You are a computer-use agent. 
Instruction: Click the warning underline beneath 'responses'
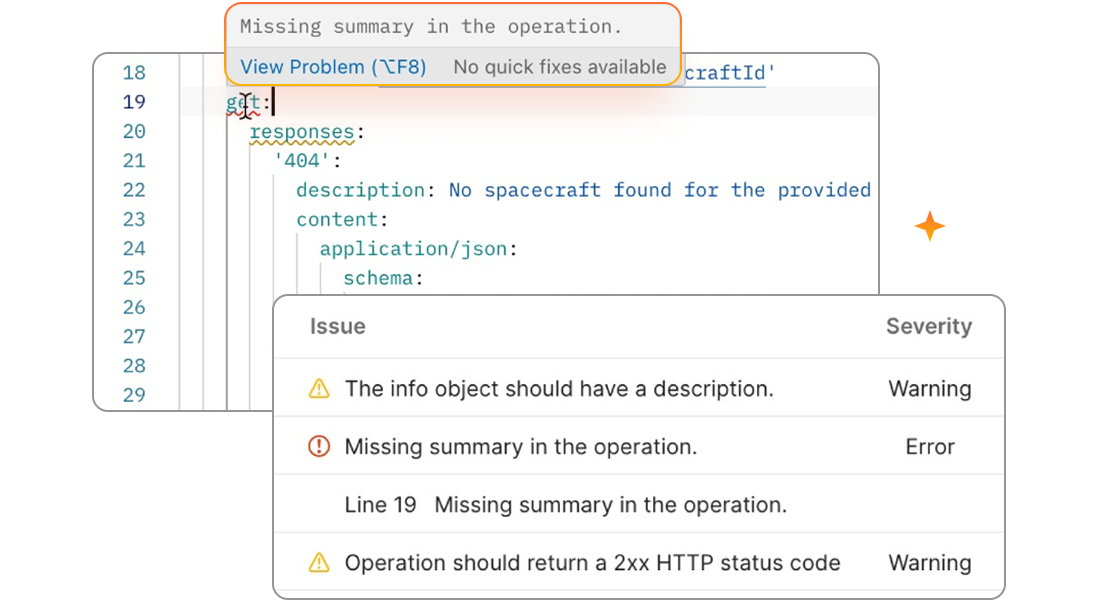pos(303,143)
